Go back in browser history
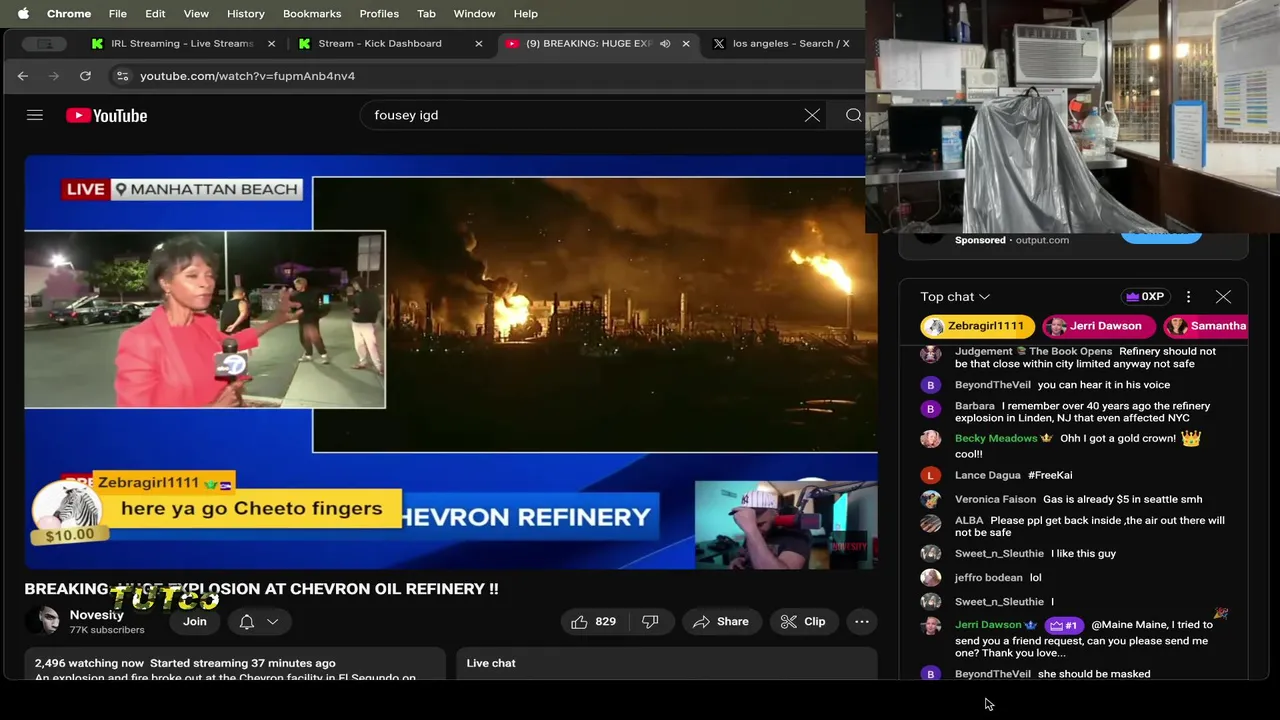The width and height of the screenshot is (1280, 720). click(x=23, y=76)
